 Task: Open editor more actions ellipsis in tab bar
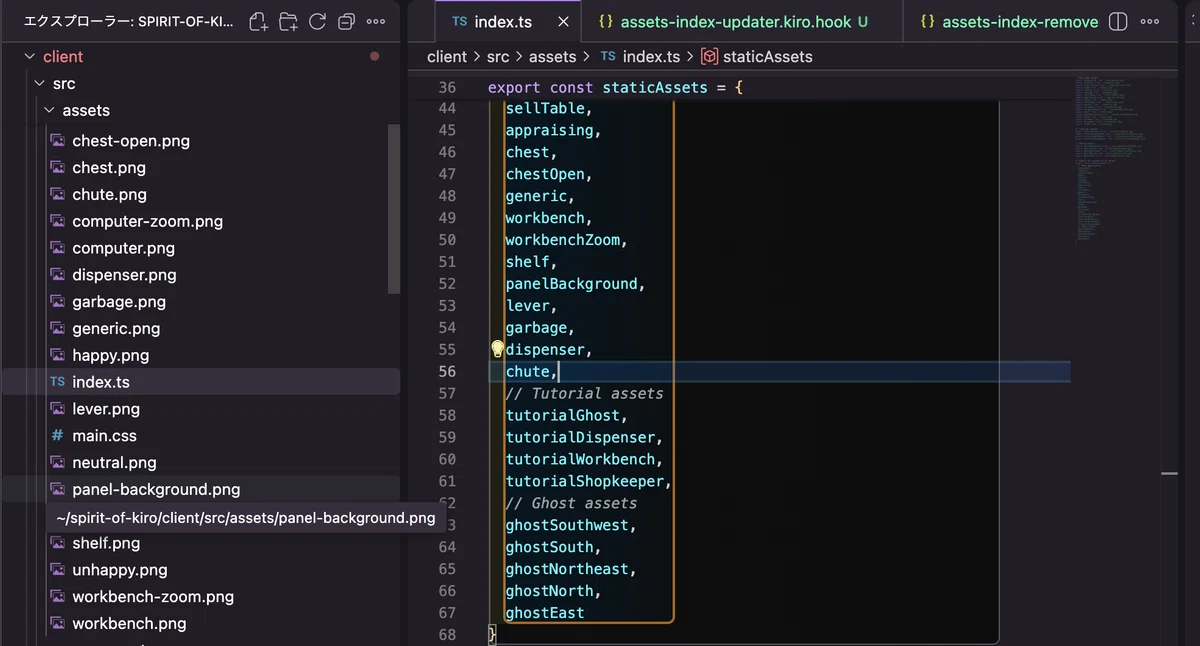tap(1152, 21)
